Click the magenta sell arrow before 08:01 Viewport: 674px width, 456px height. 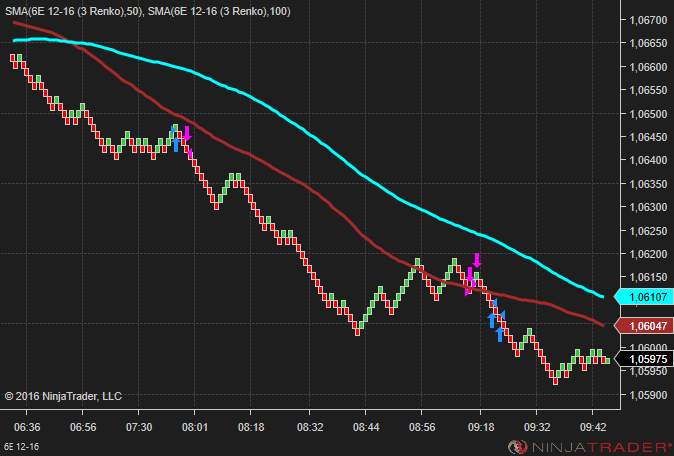[187, 133]
